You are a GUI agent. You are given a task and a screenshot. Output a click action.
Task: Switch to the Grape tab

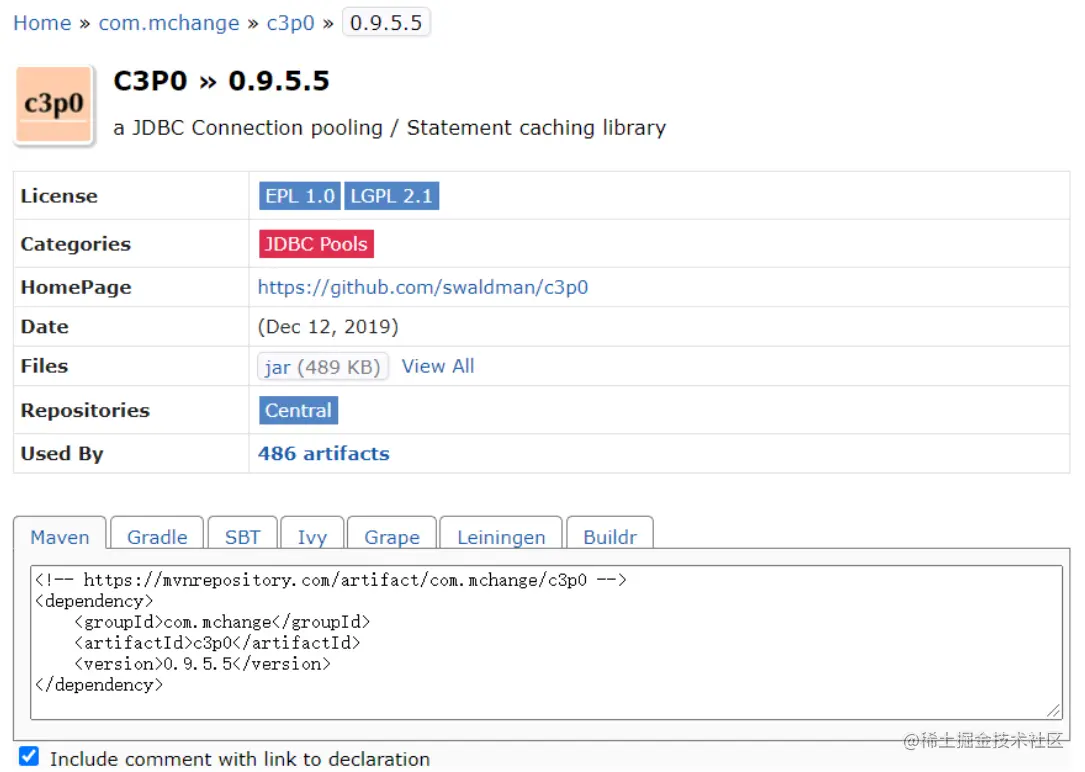392,537
